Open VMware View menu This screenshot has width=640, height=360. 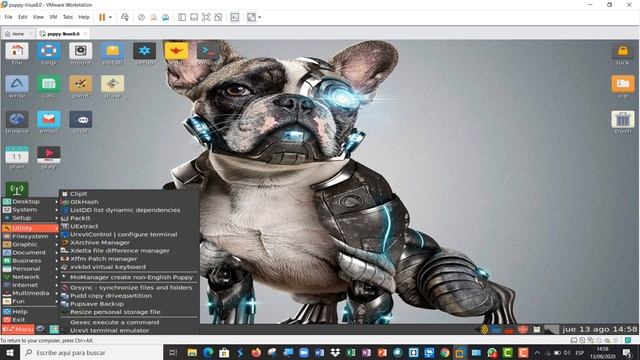pyautogui.click(x=38, y=17)
